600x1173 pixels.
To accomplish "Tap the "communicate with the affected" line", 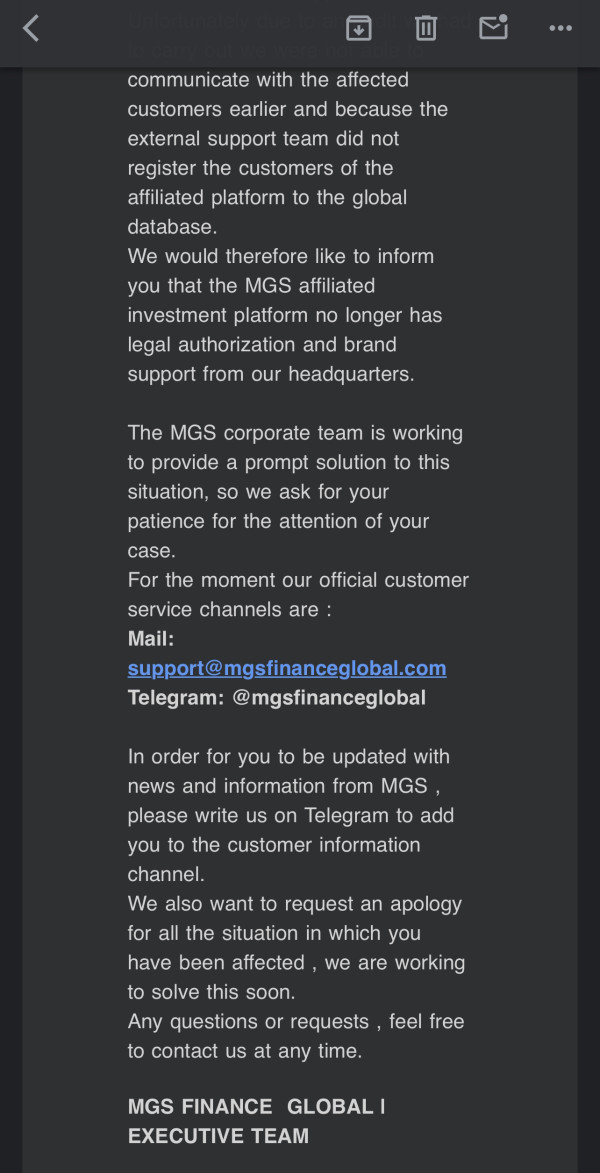I will tap(268, 79).
